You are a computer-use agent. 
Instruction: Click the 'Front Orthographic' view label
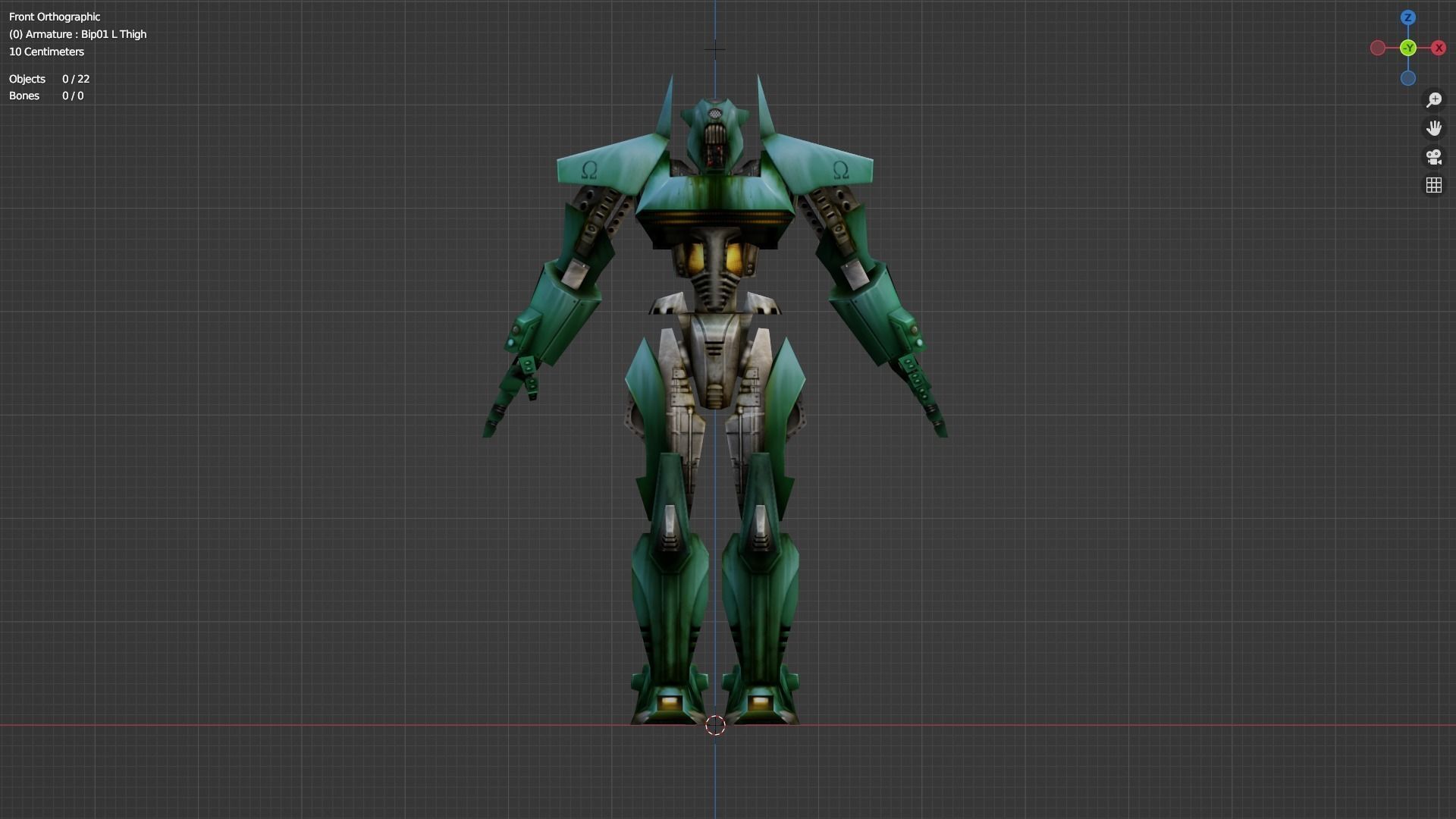55,17
